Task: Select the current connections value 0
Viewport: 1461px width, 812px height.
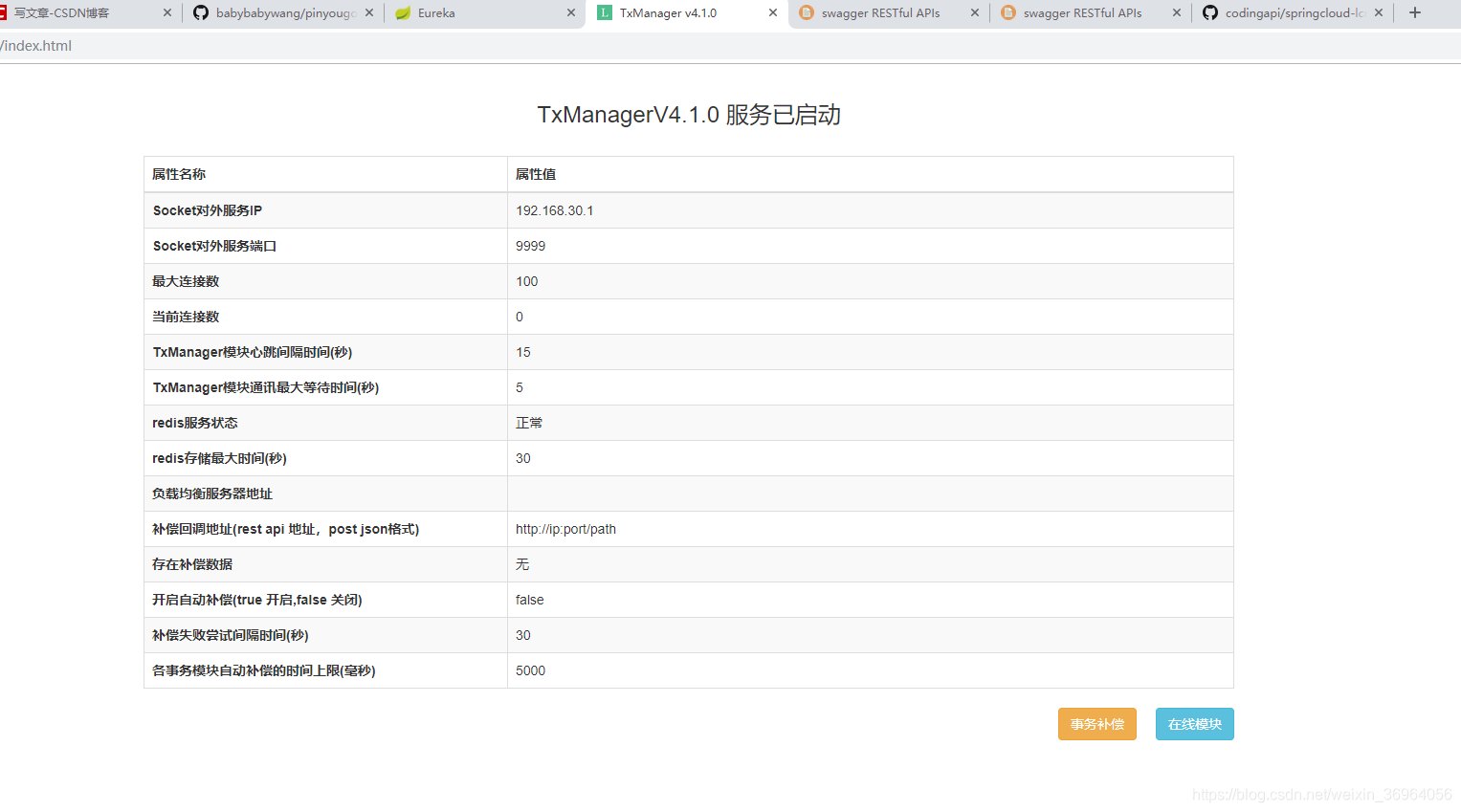Action: (520, 317)
